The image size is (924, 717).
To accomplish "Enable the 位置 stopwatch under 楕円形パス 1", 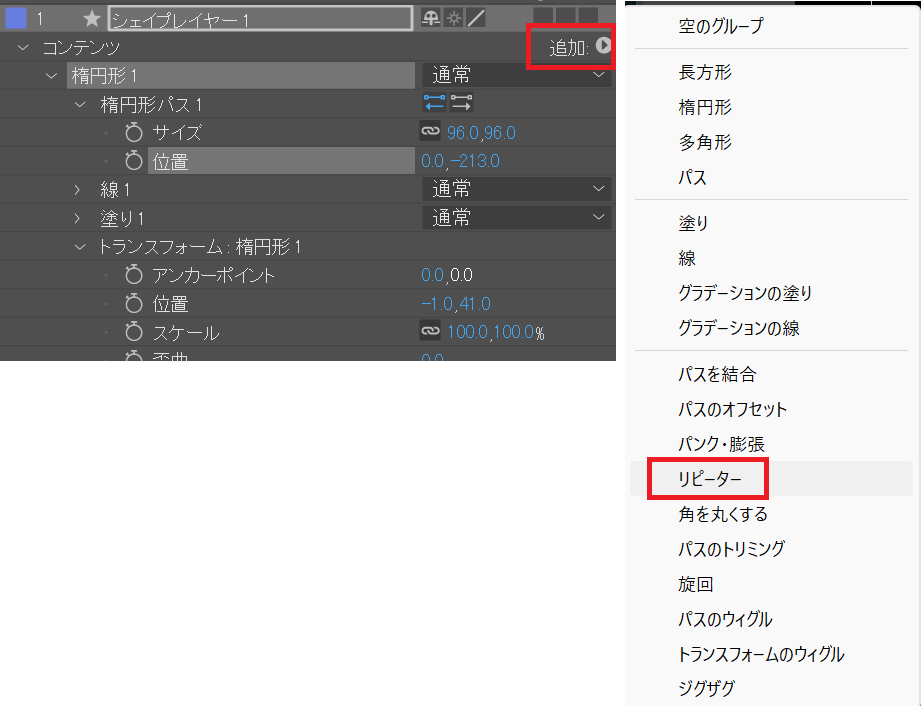I will [134, 160].
